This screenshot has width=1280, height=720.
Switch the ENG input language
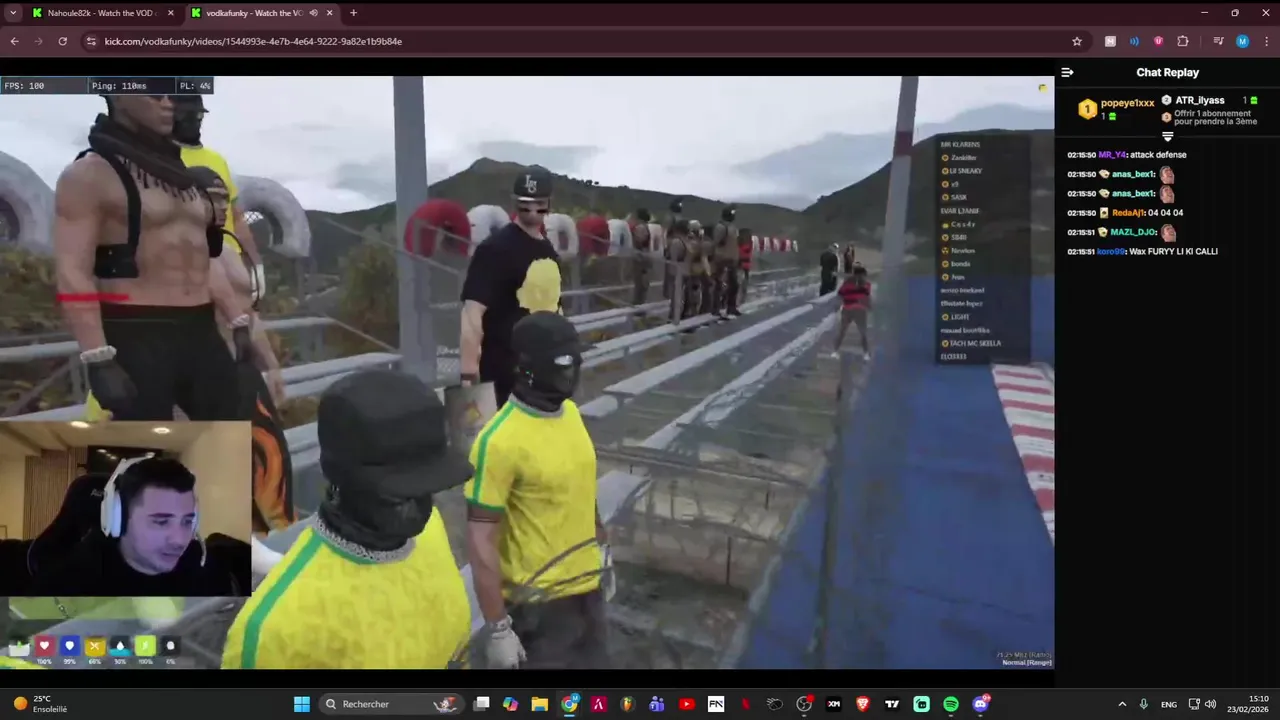[1168, 704]
